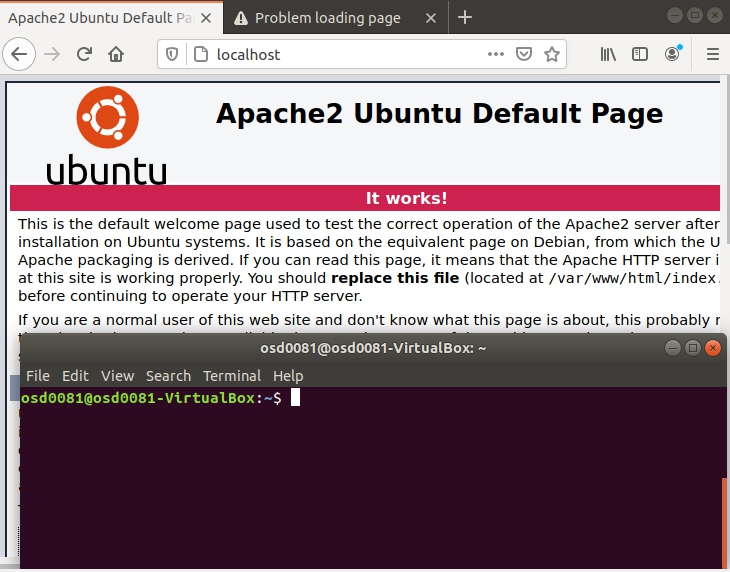Close the Firefox browser window
This screenshot has width=730, height=572.
pos(715,15)
